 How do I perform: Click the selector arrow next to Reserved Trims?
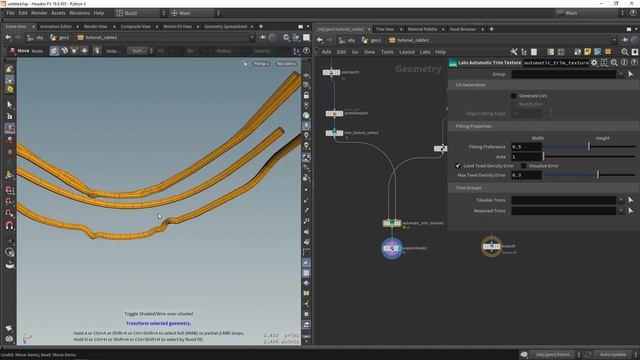(x=631, y=211)
